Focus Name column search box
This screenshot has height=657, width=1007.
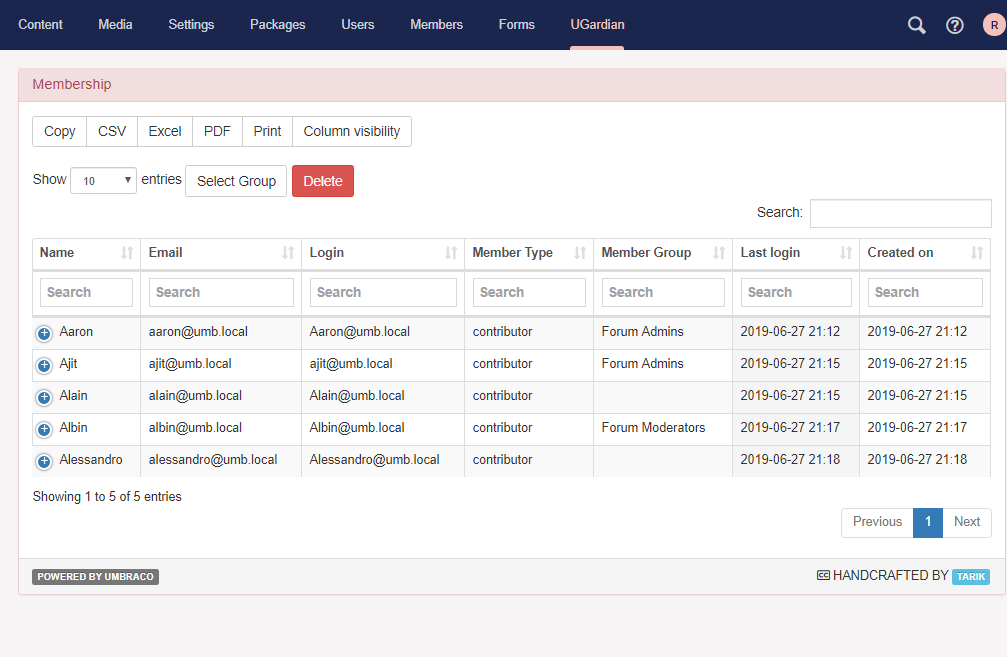[86, 292]
